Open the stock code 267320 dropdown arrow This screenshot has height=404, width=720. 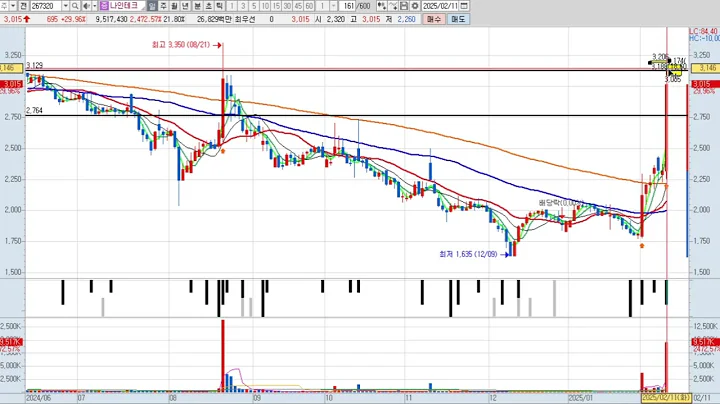pyautogui.click(x=66, y=6)
